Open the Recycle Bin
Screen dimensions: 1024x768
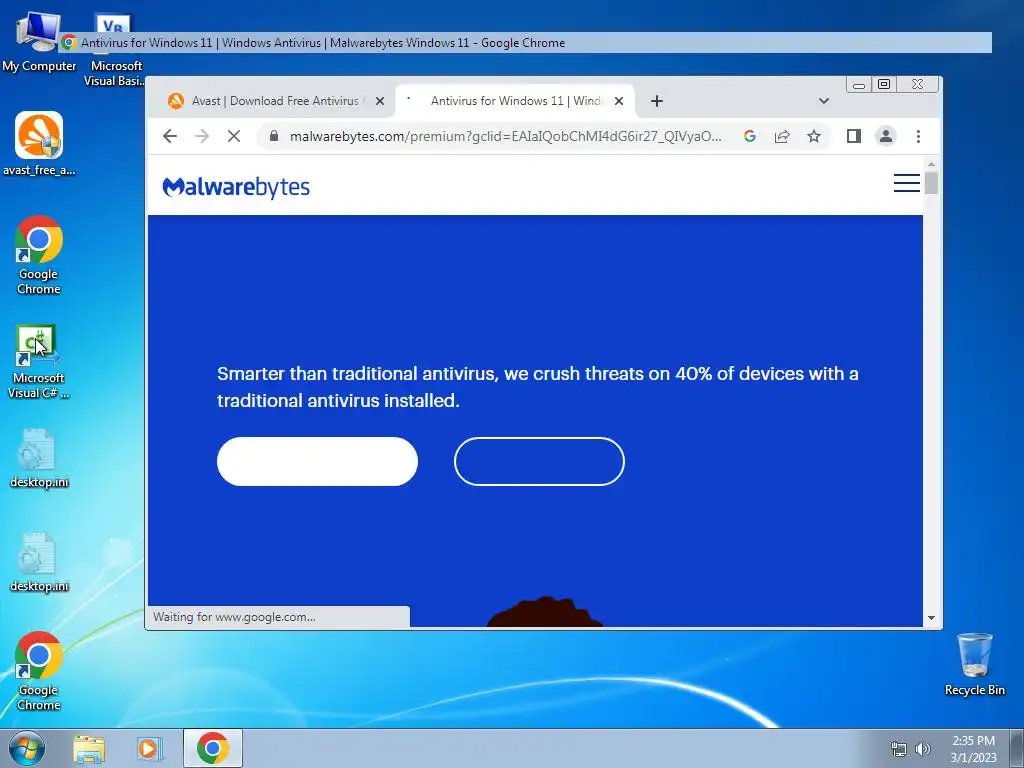[x=974, y=664]
